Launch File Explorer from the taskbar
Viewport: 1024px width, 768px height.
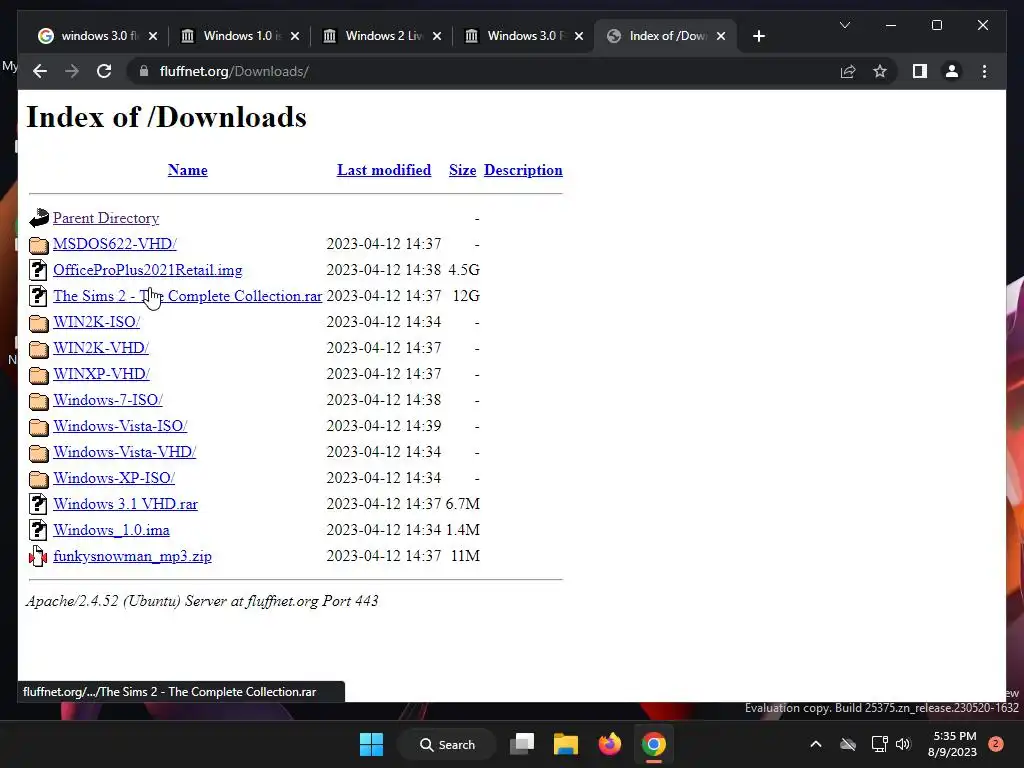point(566,744)
